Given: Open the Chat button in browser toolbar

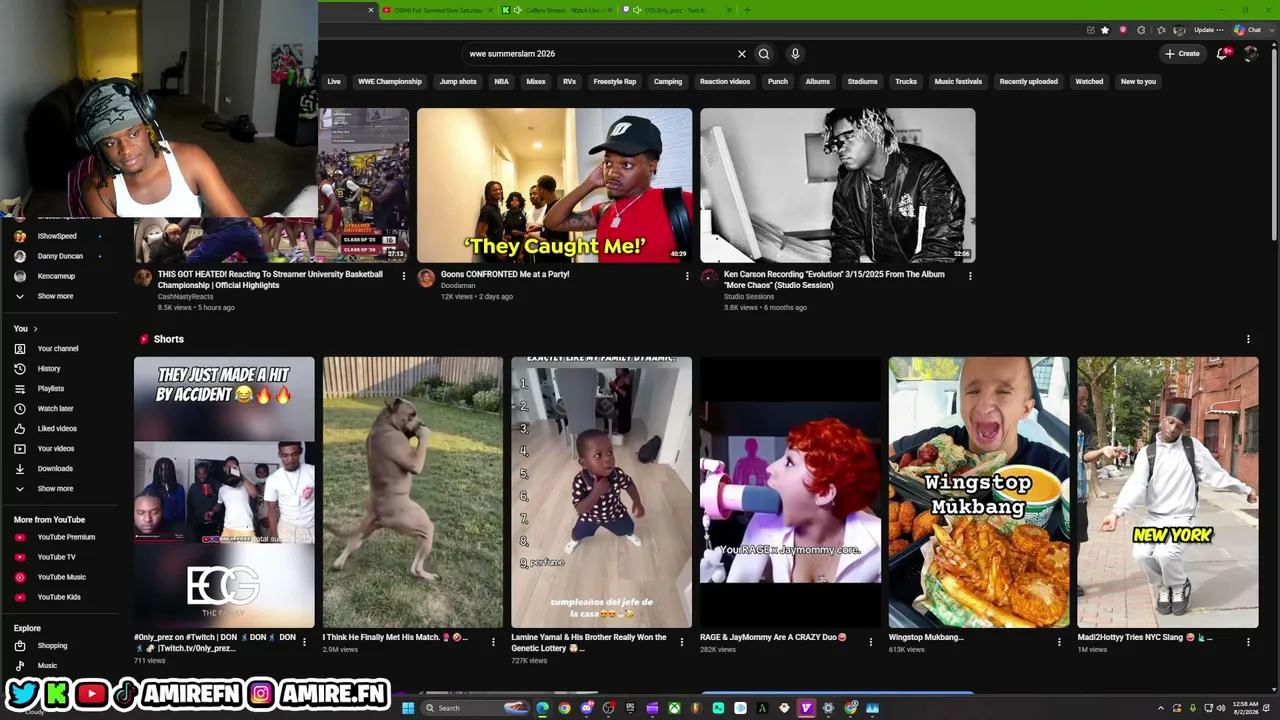Looking at the screenshot, I should tap(1249, 30).
